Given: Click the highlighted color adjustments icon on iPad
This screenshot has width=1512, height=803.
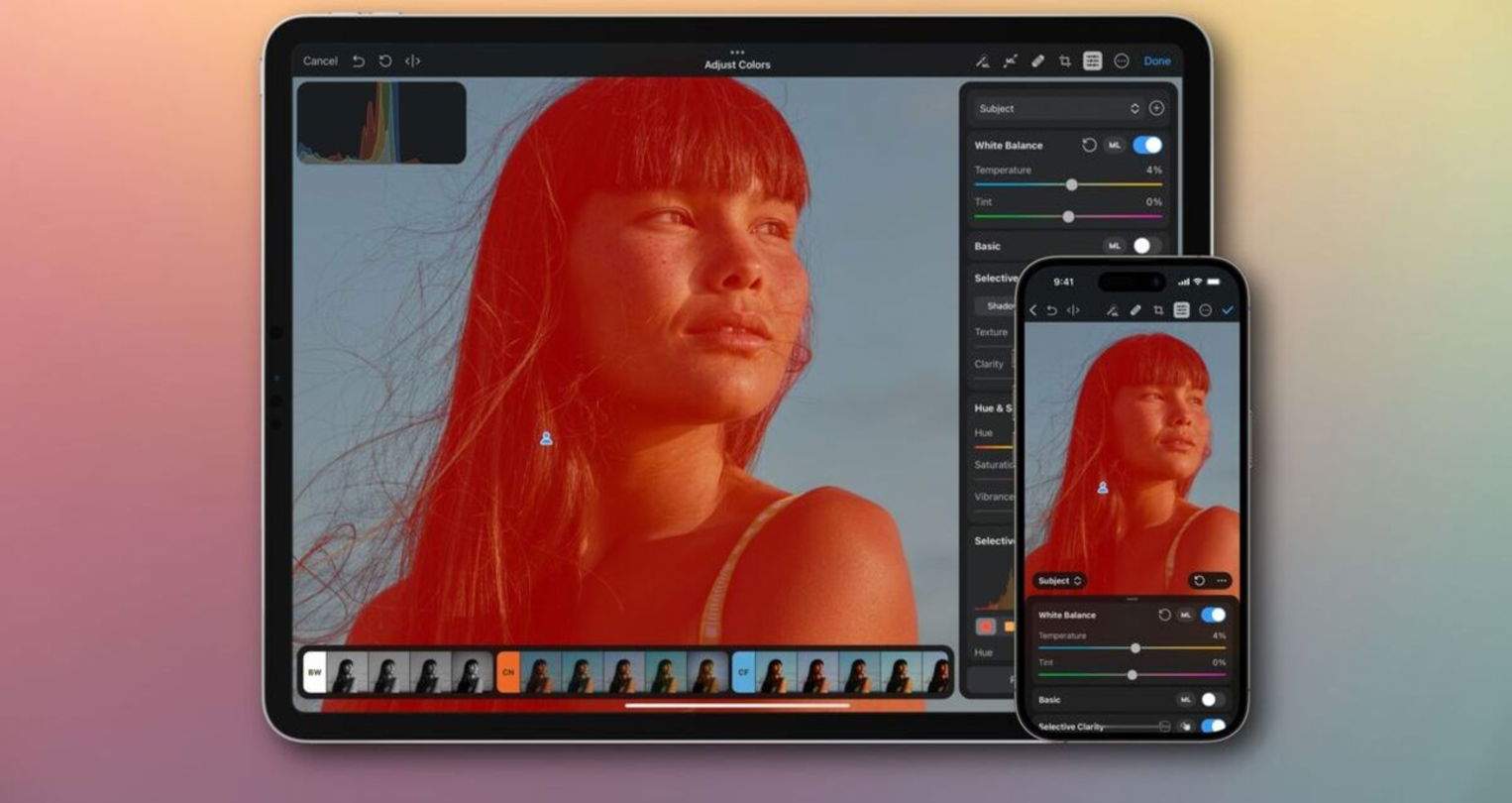Looking at the screenshot, I should tap(1092, 61).
